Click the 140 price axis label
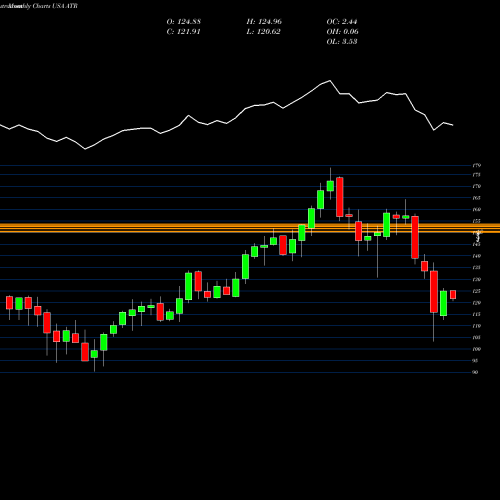 tap(476, 256)
